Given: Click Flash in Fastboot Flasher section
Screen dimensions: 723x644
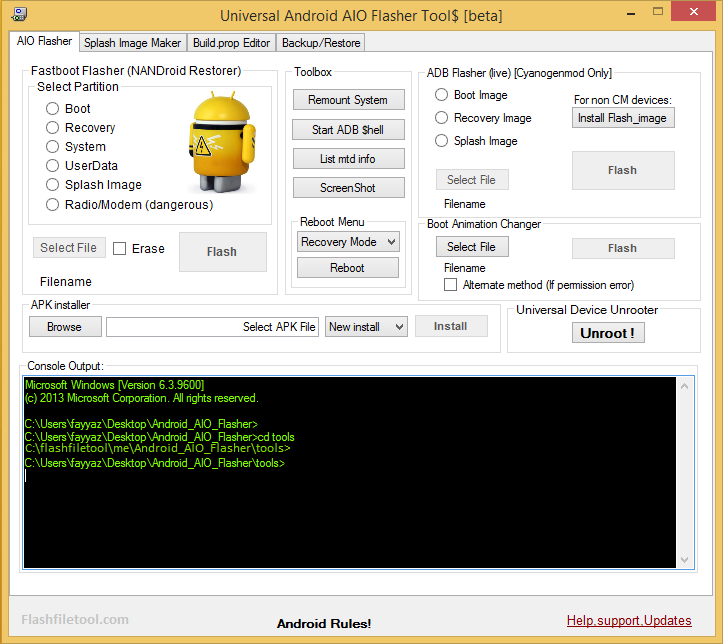Looking at the screenshot, I should [x=223, y=252].
